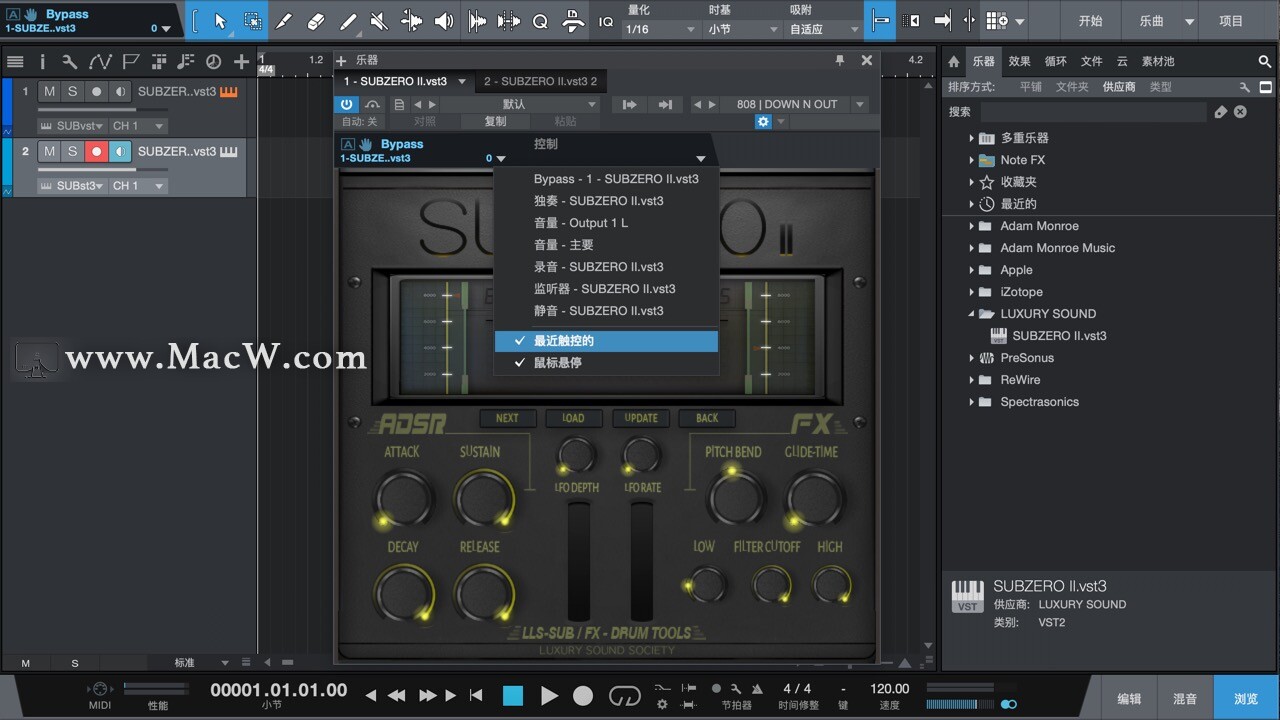
Task: Open the 编辑 edit view
Action: point(1129,699)
